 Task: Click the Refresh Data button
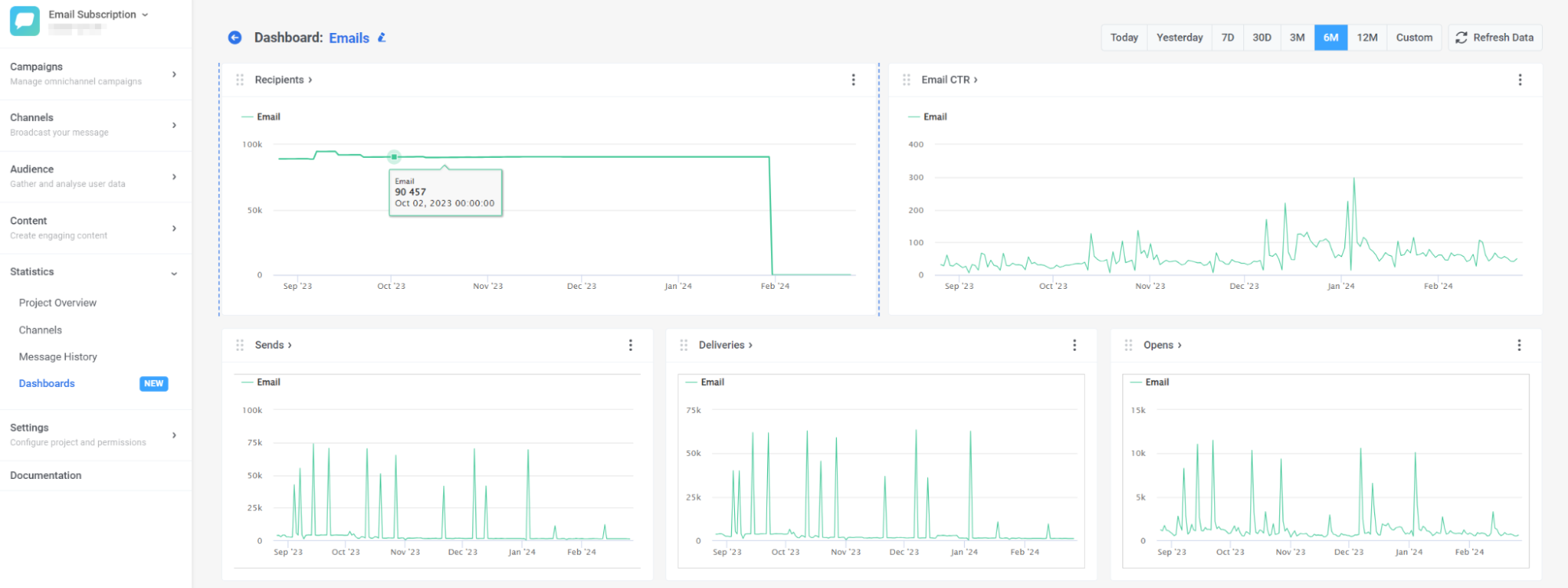[1494, 38]
